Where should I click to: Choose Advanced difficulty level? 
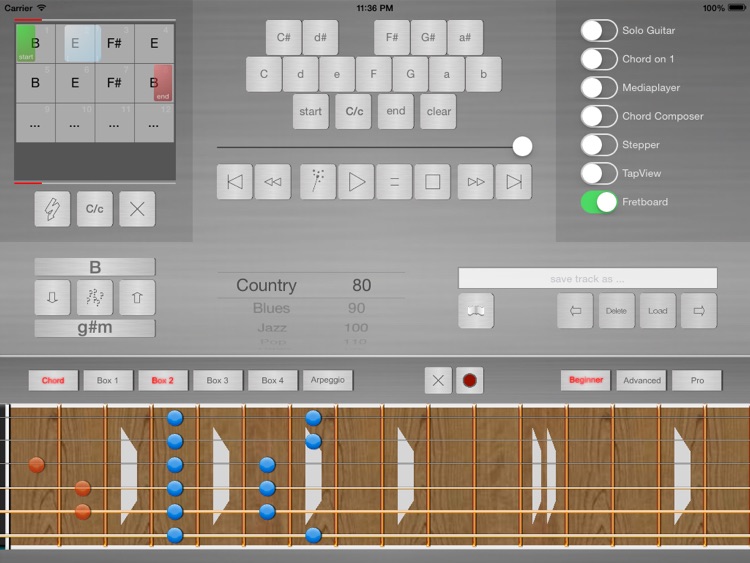pyautogui.click(x=641, y=381)
